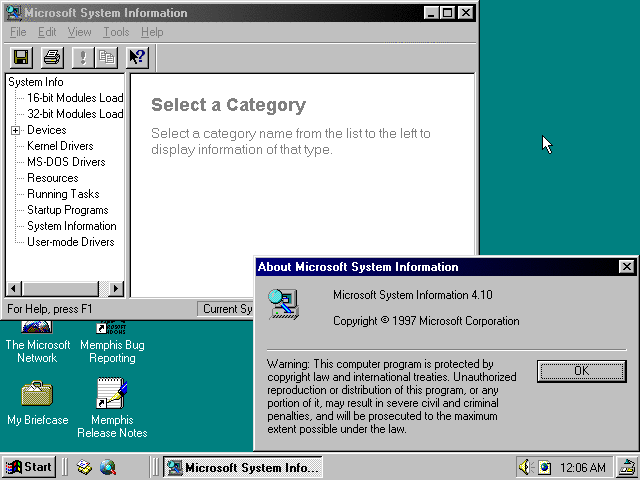Click the Print toolbar icon

tap(52, 57)
